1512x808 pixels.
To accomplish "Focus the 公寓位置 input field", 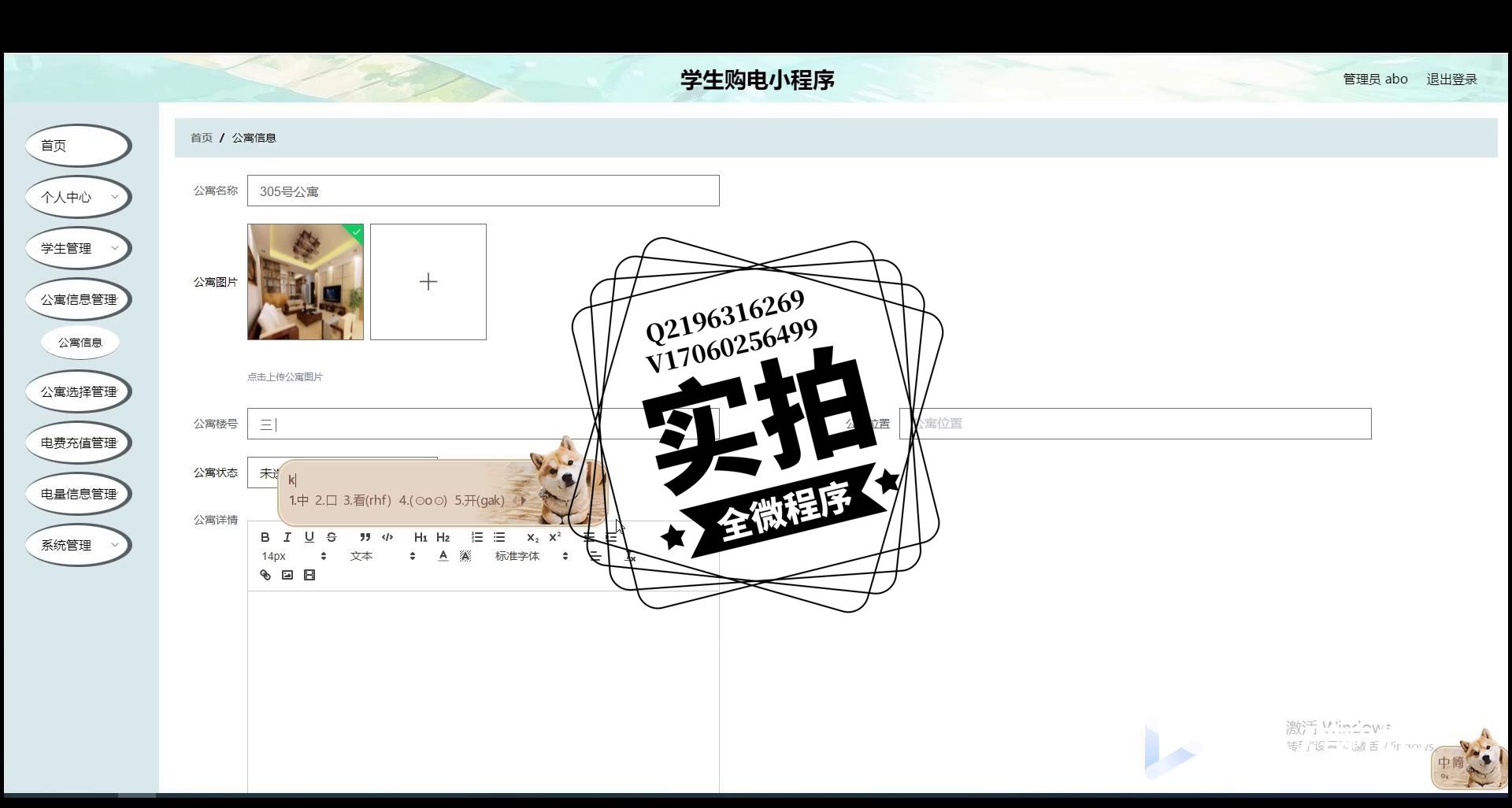I will point(1136,424).
